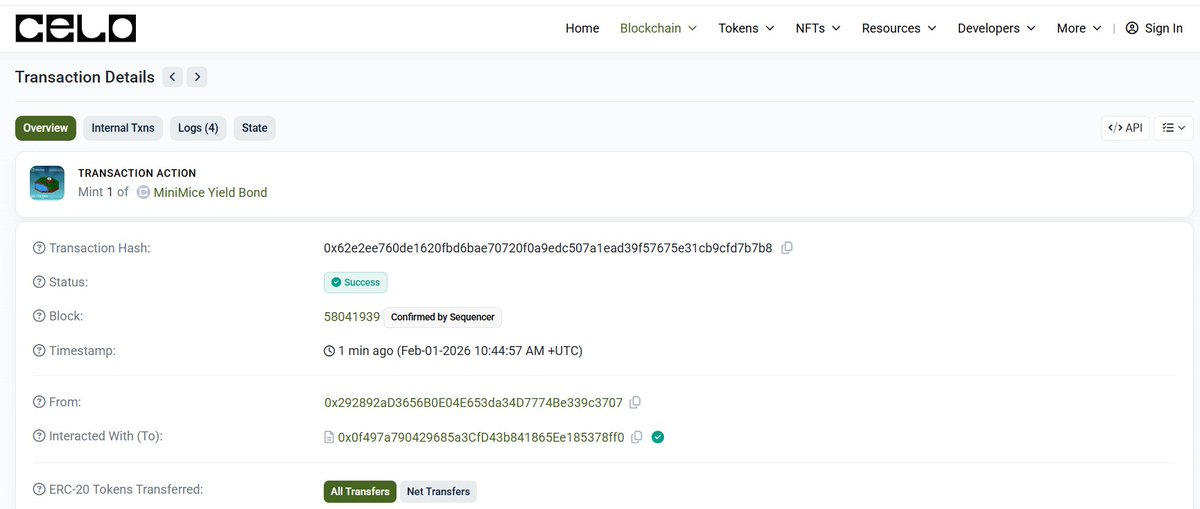Switch to Internal Txns tab
The height and width of the screenshot is (509, 1200).
point(123,128)
